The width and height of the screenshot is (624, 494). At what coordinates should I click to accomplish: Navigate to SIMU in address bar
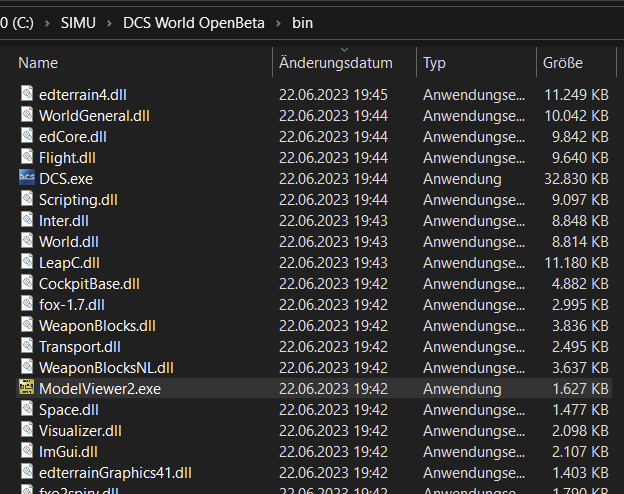click(x=78, y=23)
